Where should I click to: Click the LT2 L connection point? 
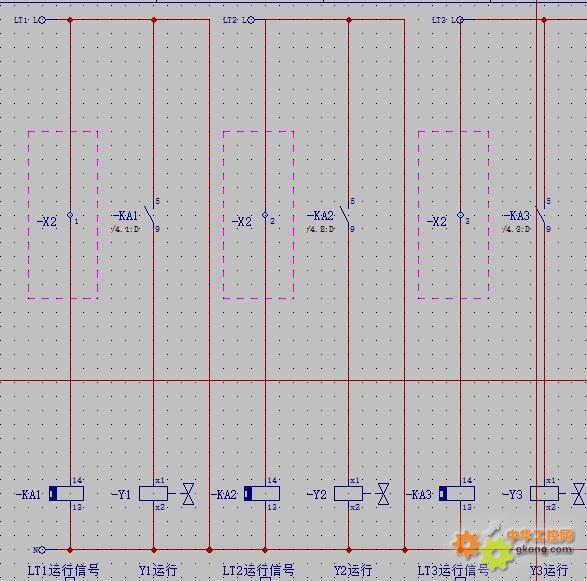pos(251,20)
